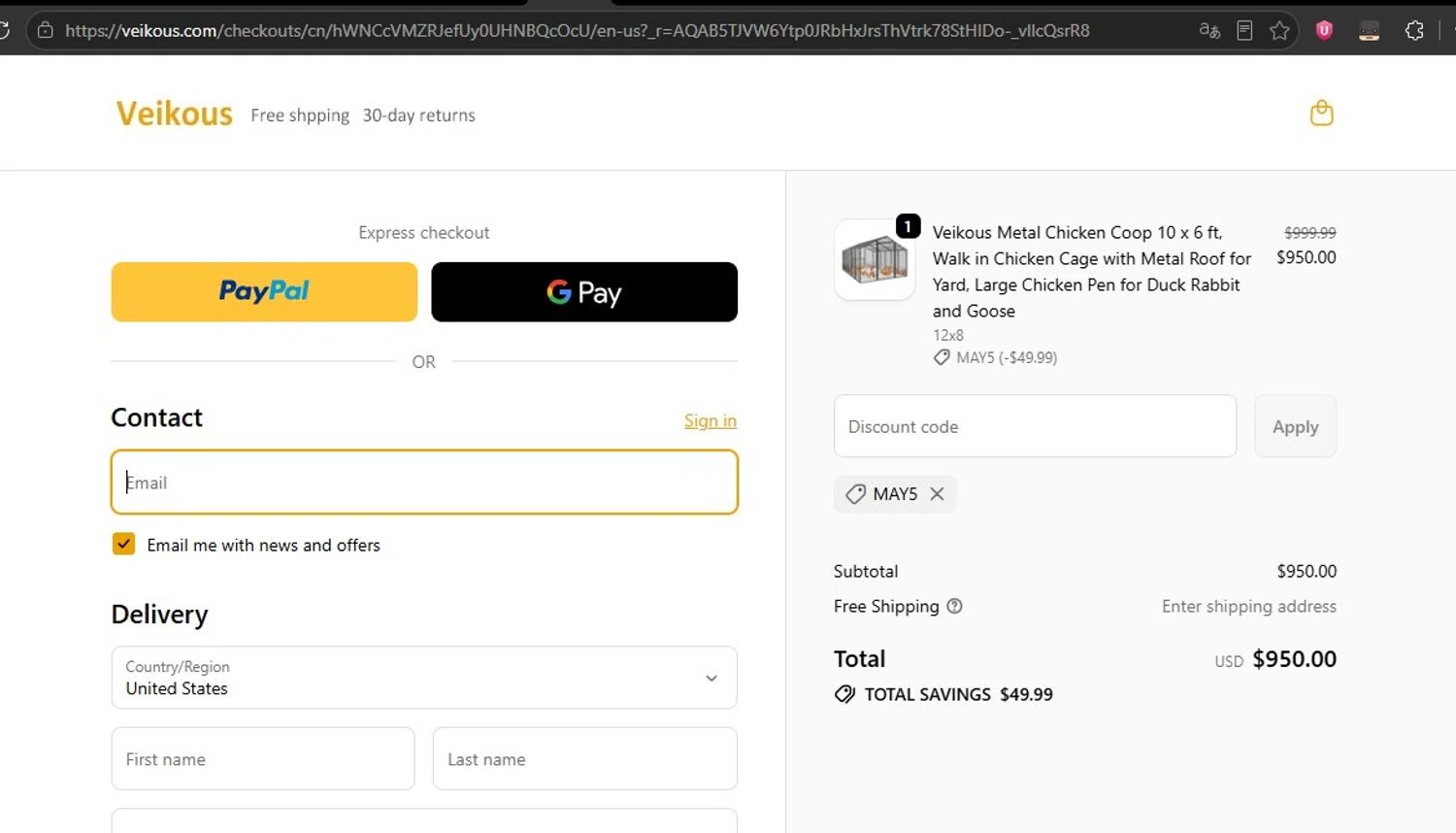Click the translate page icon

(x=1208, y=30)
